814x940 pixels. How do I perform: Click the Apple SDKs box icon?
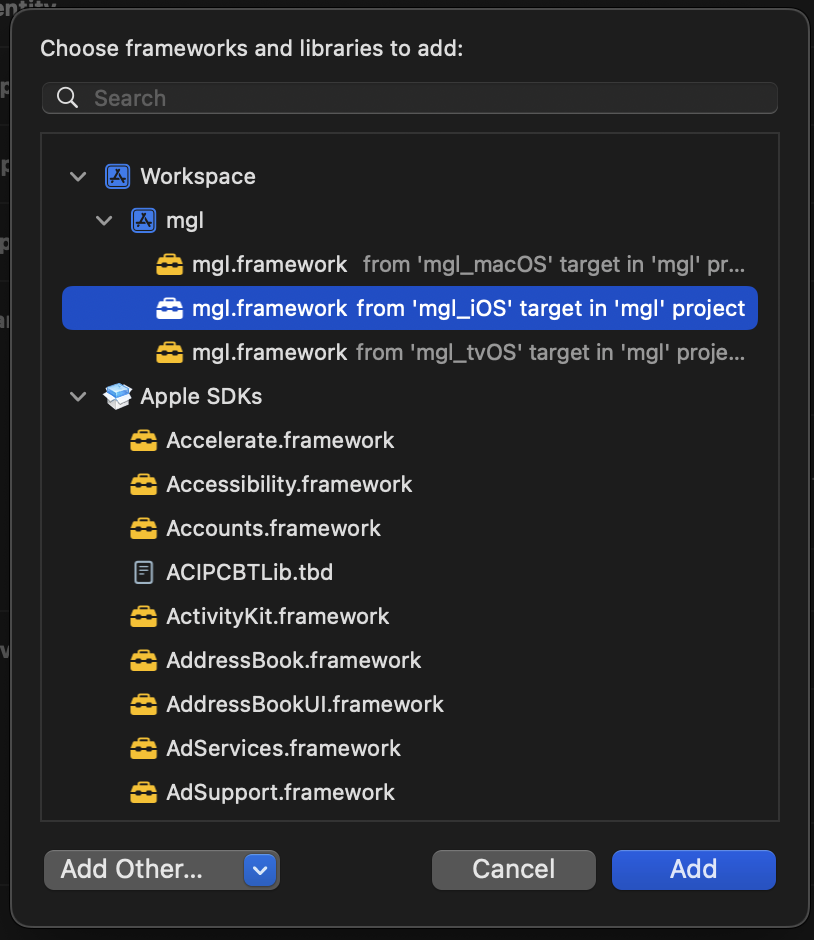[117, 396]
